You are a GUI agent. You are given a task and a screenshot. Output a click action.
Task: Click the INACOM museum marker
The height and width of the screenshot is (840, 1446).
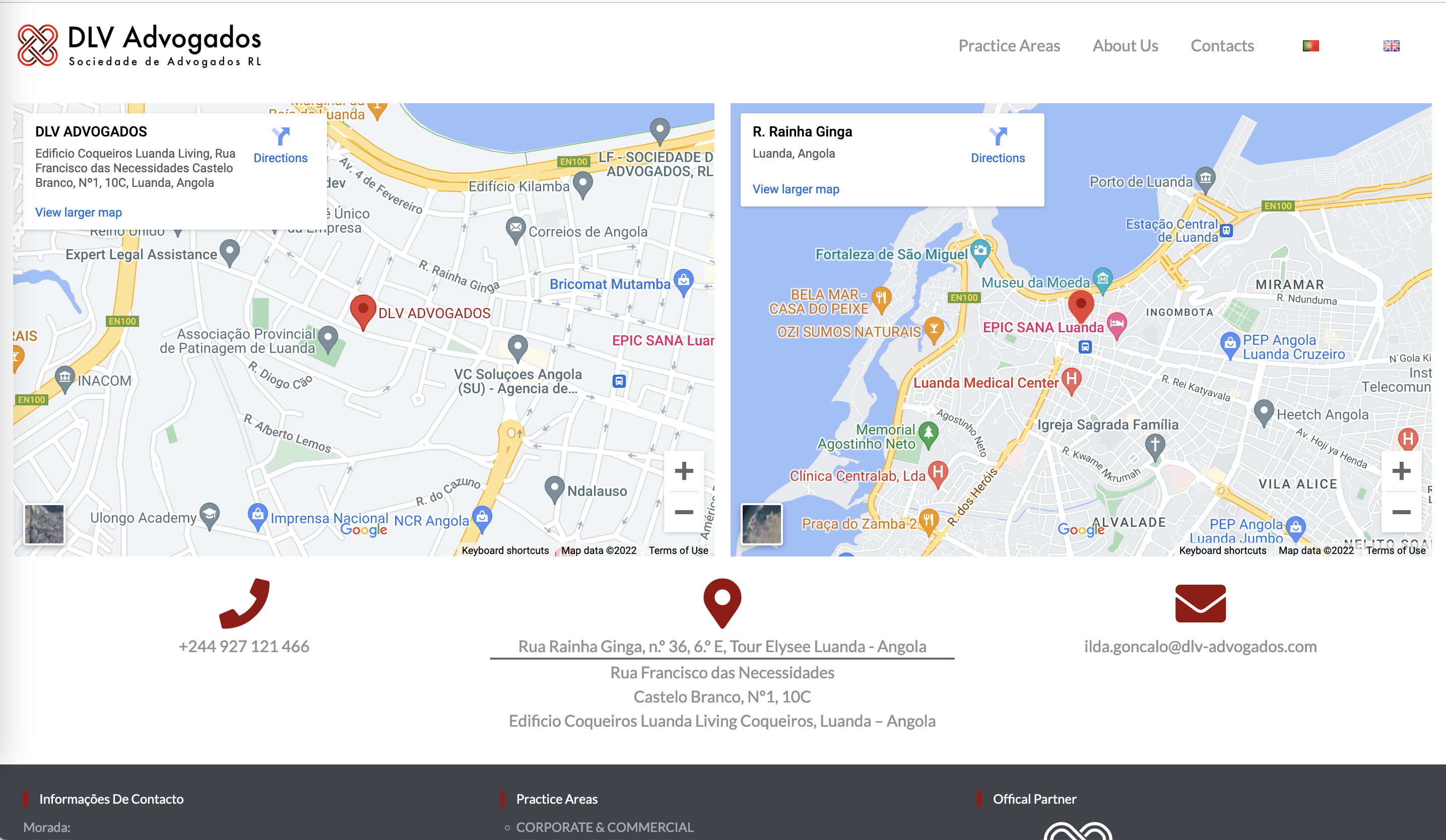(x=65, y=380)
